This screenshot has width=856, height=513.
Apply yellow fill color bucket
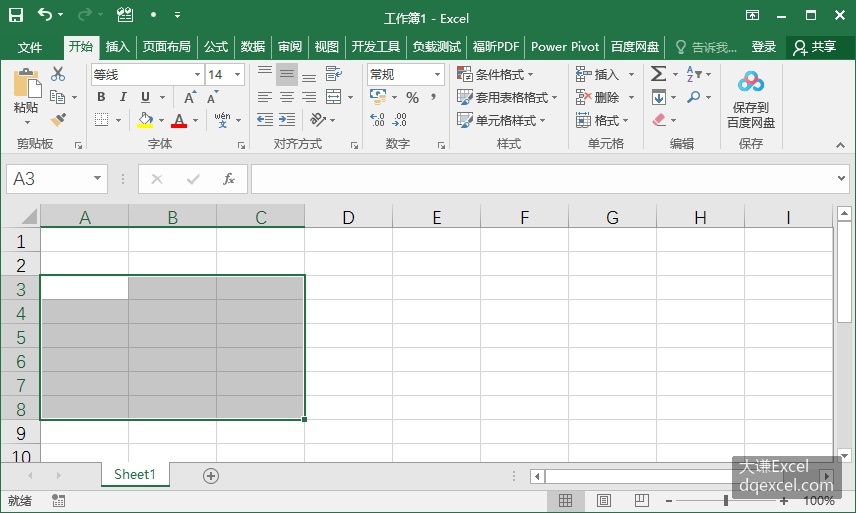click(145, 120)
